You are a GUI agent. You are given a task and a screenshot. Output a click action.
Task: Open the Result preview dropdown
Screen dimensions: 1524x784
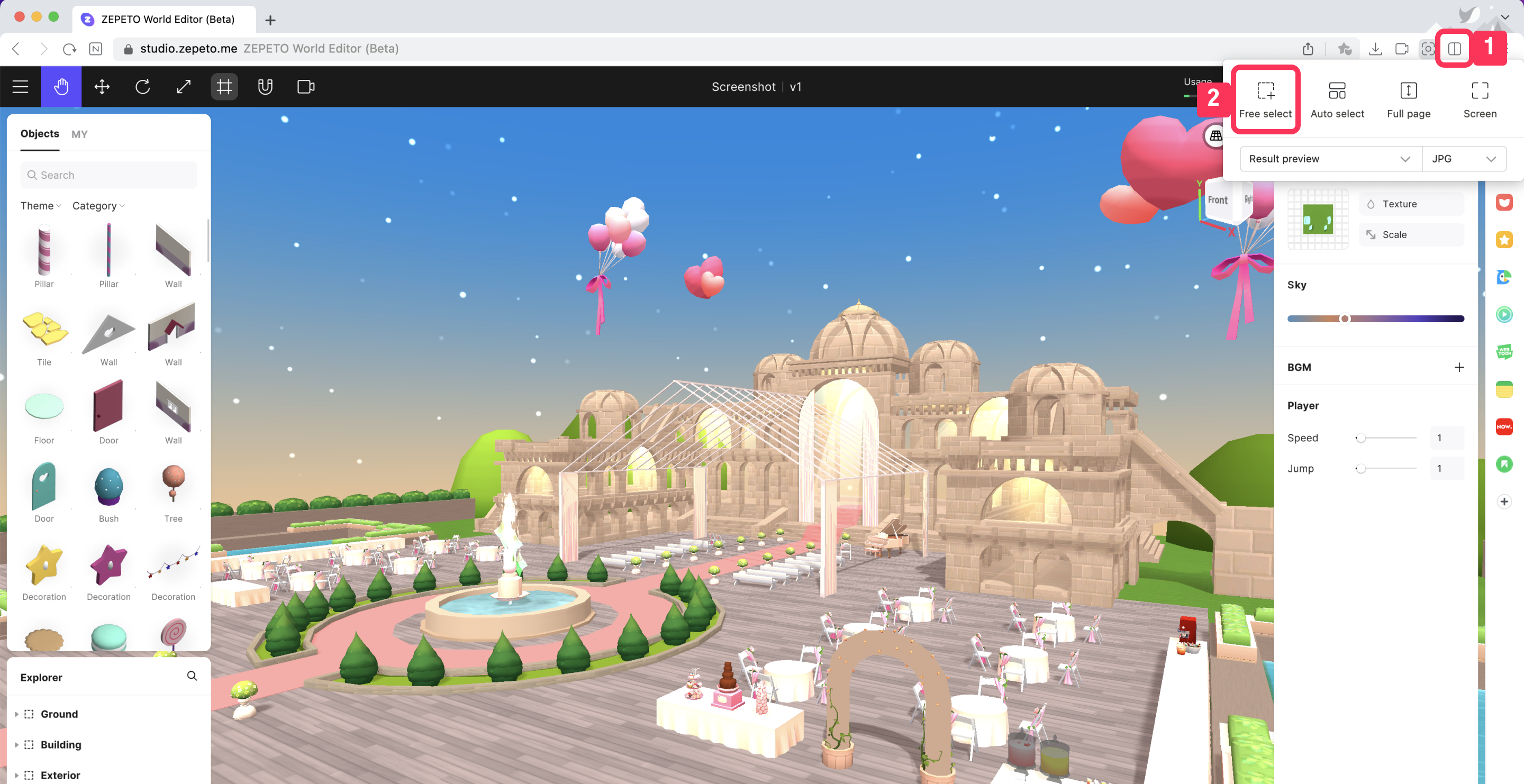click(1329, 159)
